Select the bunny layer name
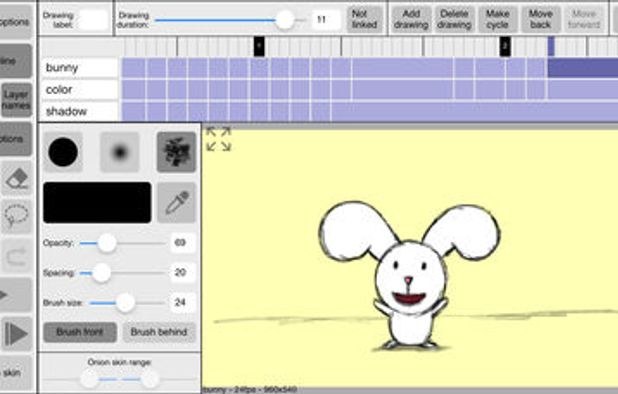This screenshot has height=394, width=618. point(80,67)
